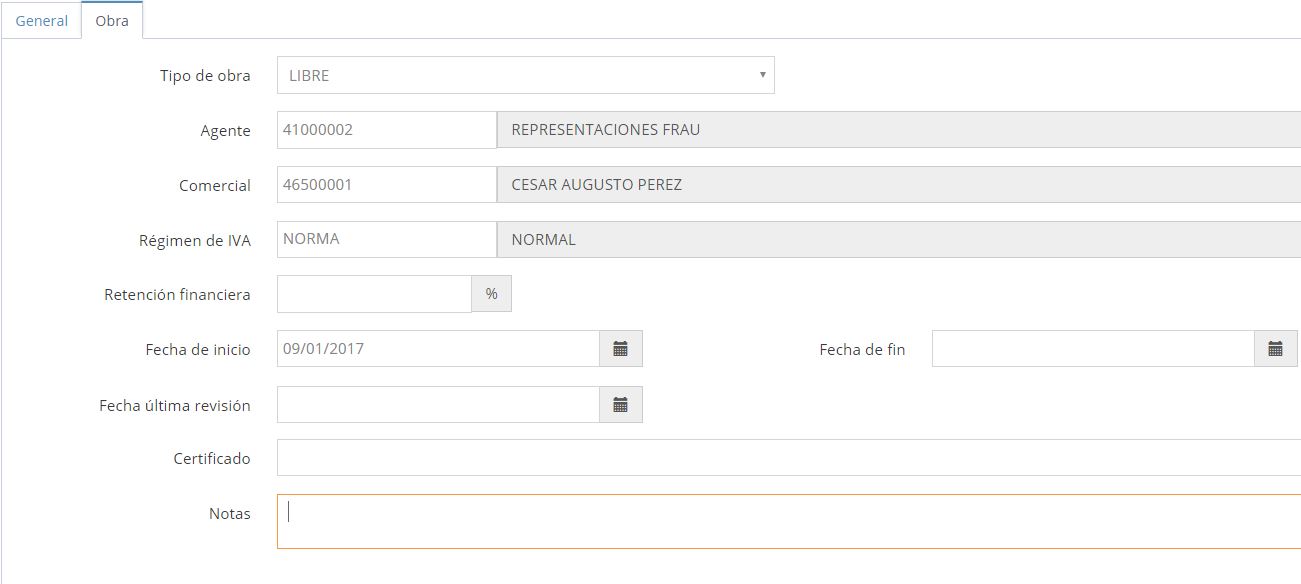Click the Agente code field 41000002
Screen dimensions: 1301x584
click(386, 130)
